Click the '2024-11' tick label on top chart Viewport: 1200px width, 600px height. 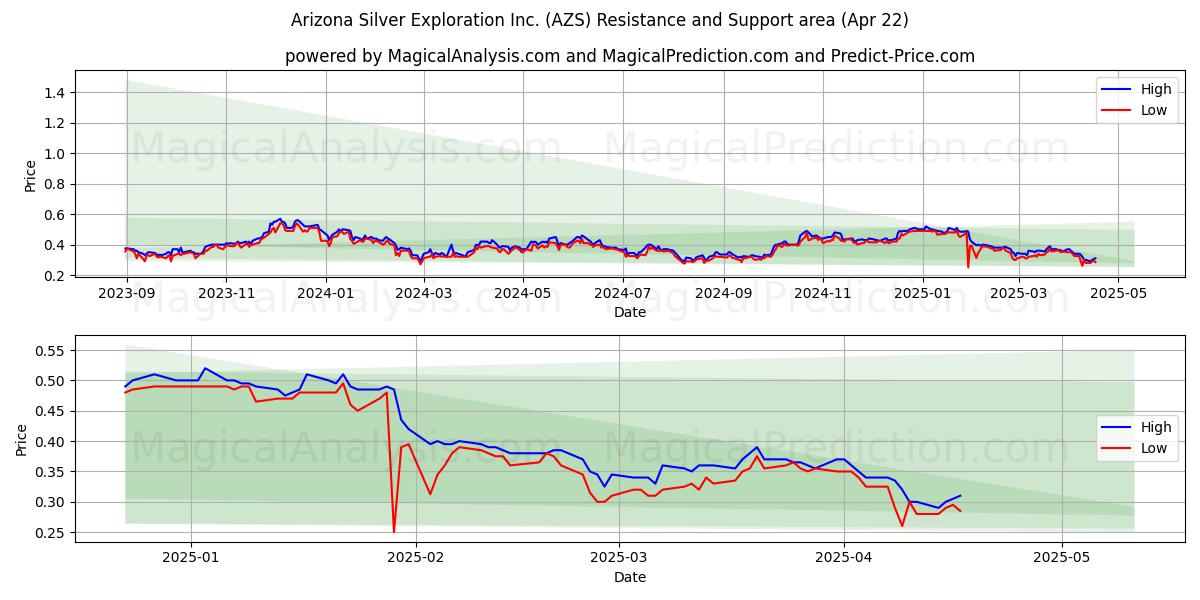[823, 293]
